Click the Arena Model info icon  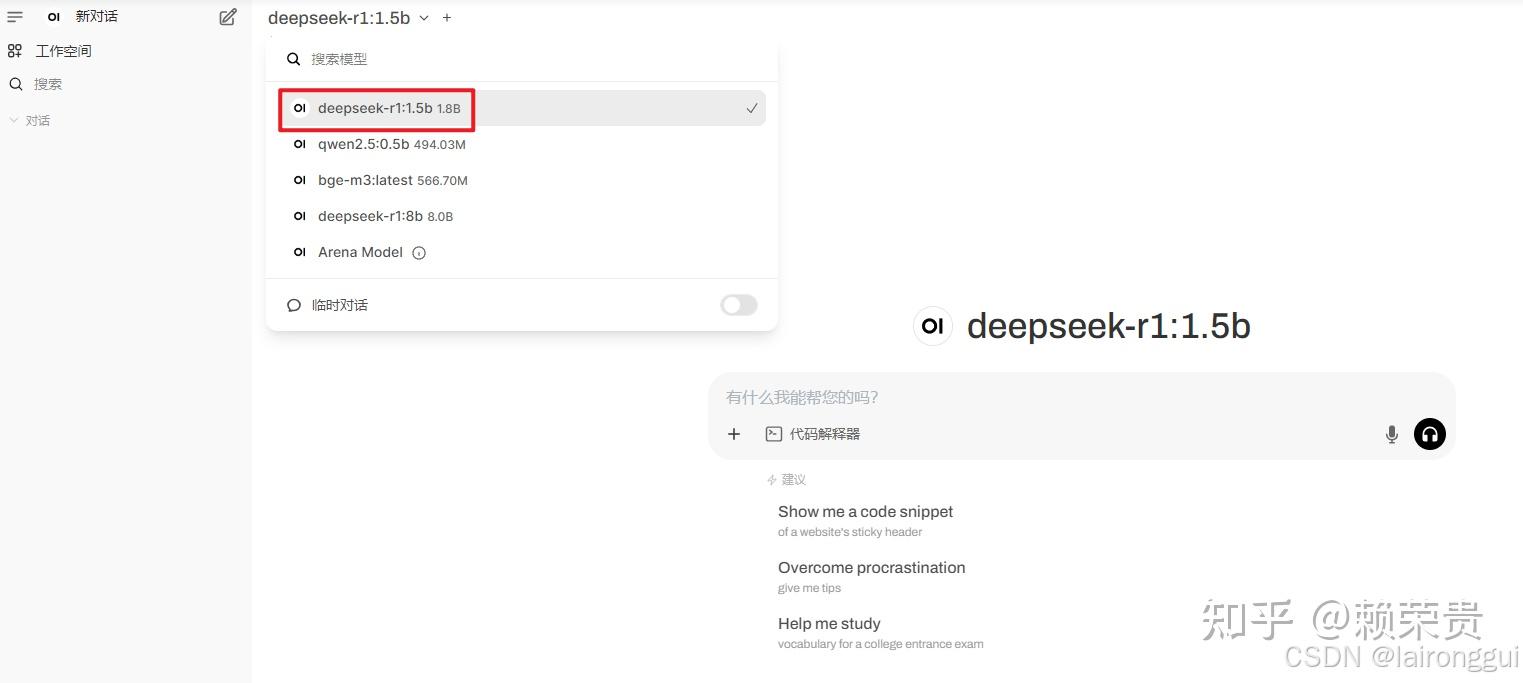[419, 253]
